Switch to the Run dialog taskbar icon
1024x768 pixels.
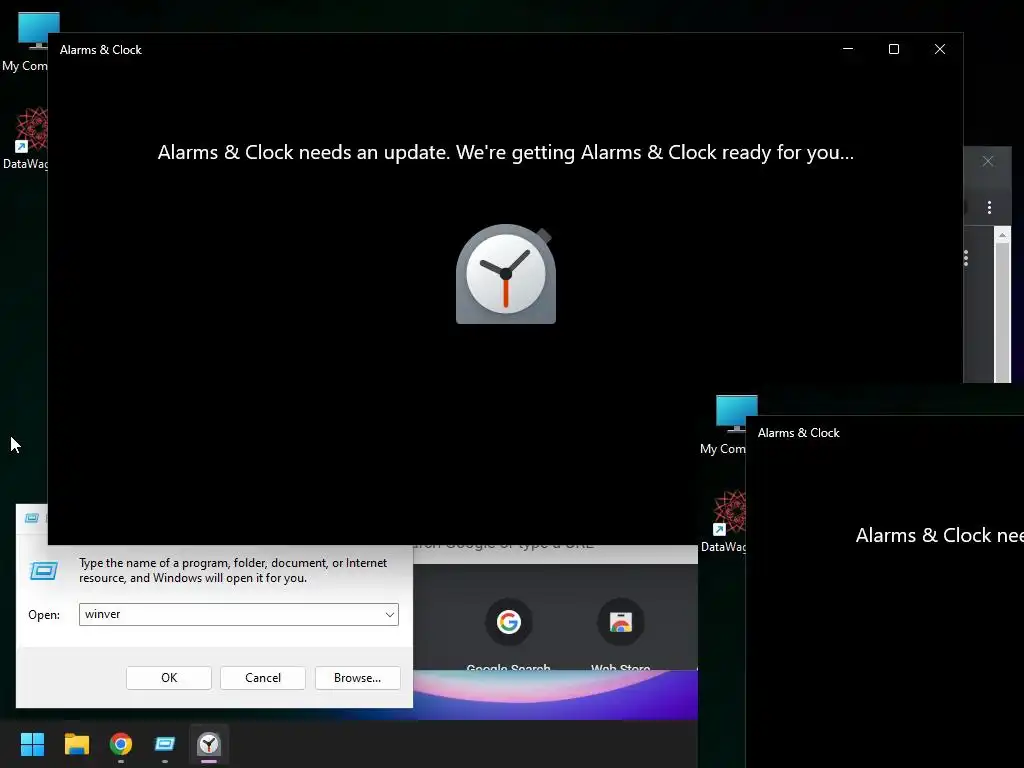point(165,744)
